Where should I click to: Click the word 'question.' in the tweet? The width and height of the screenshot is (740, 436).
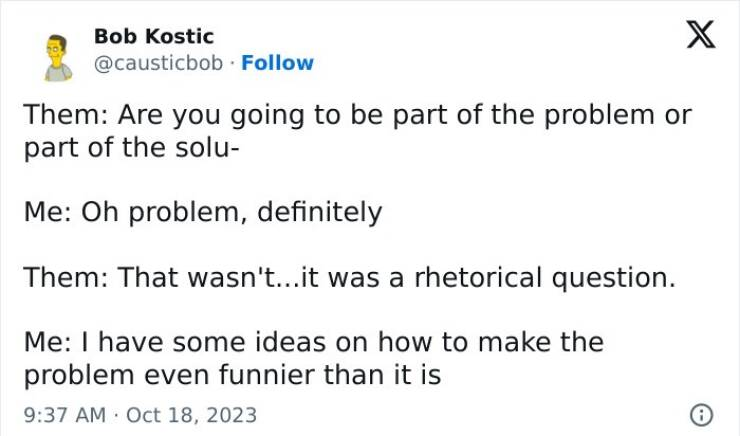614,278
